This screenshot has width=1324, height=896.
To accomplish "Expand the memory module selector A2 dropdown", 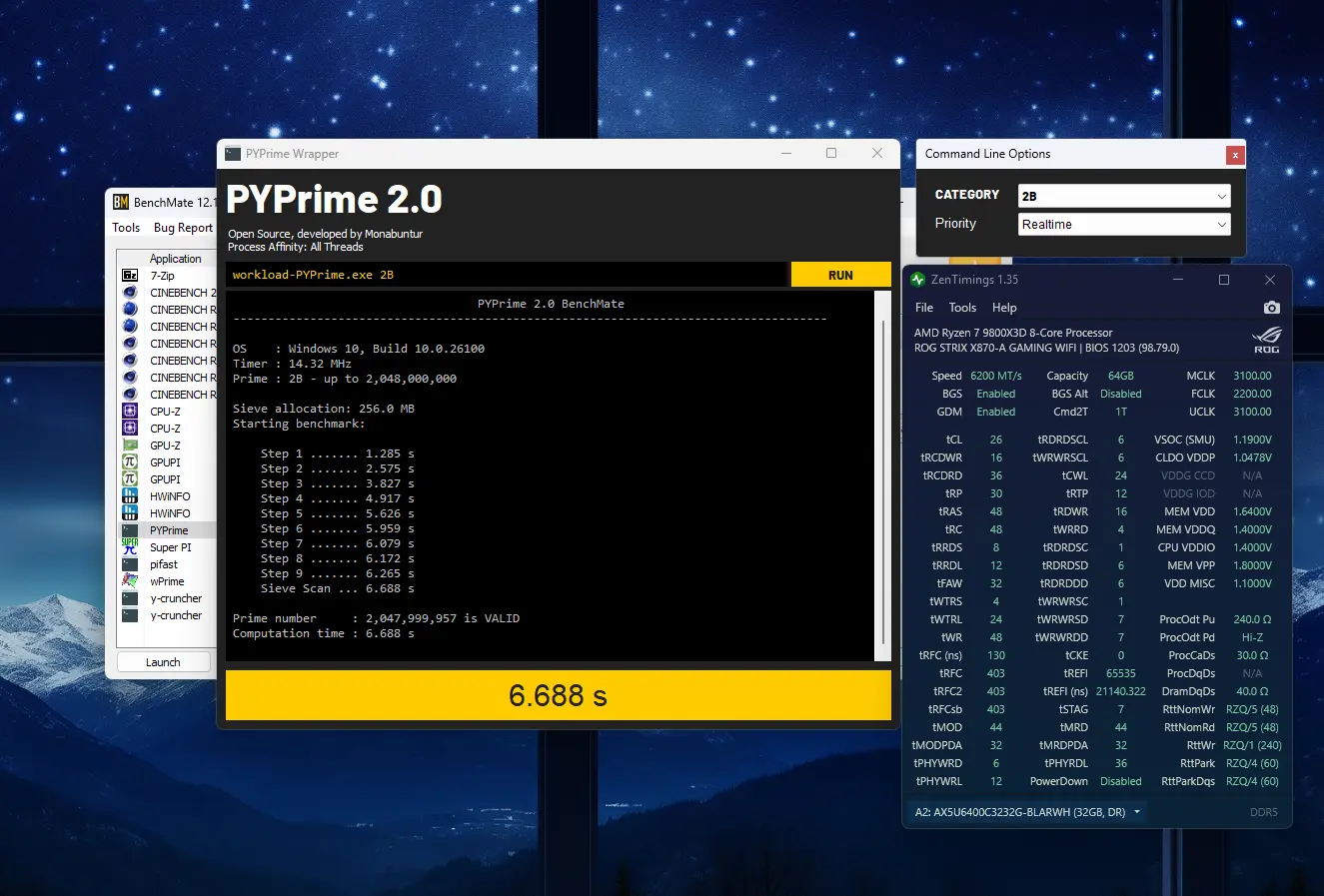I will click(1028, 812).
